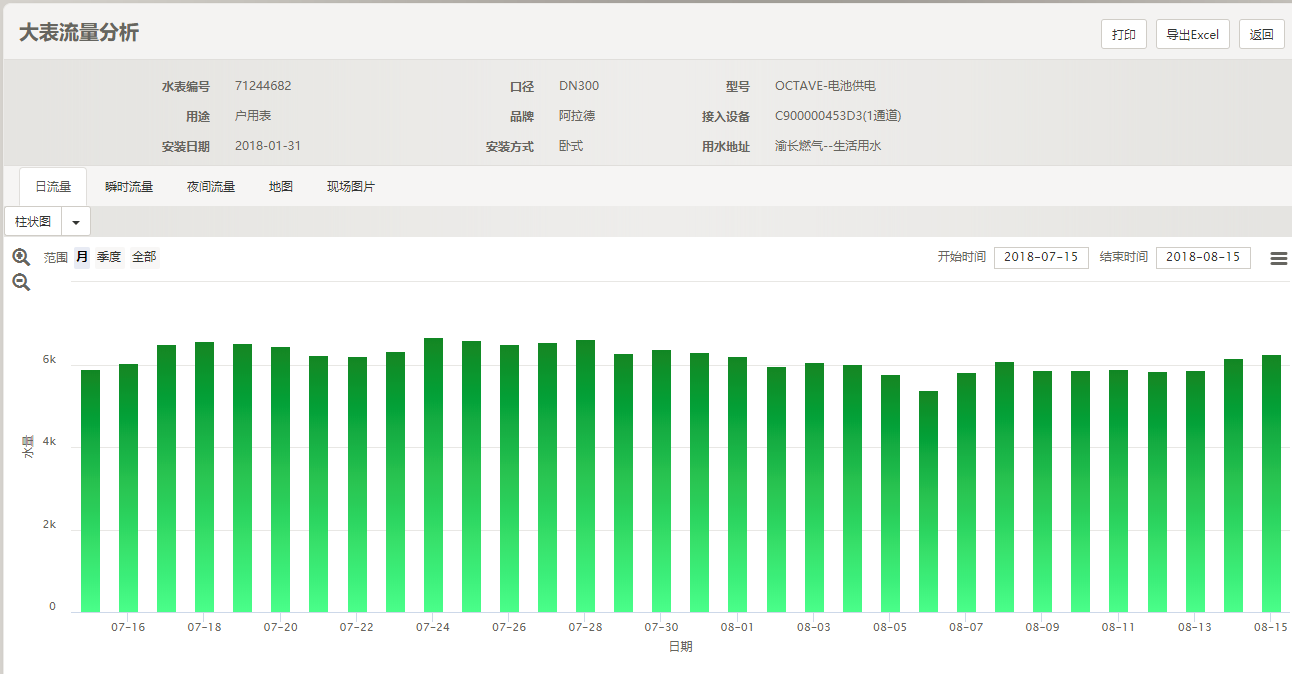Click the 大表流量分析 page title
Viewport: 1292px width, 674px height.
pos(79,32)
